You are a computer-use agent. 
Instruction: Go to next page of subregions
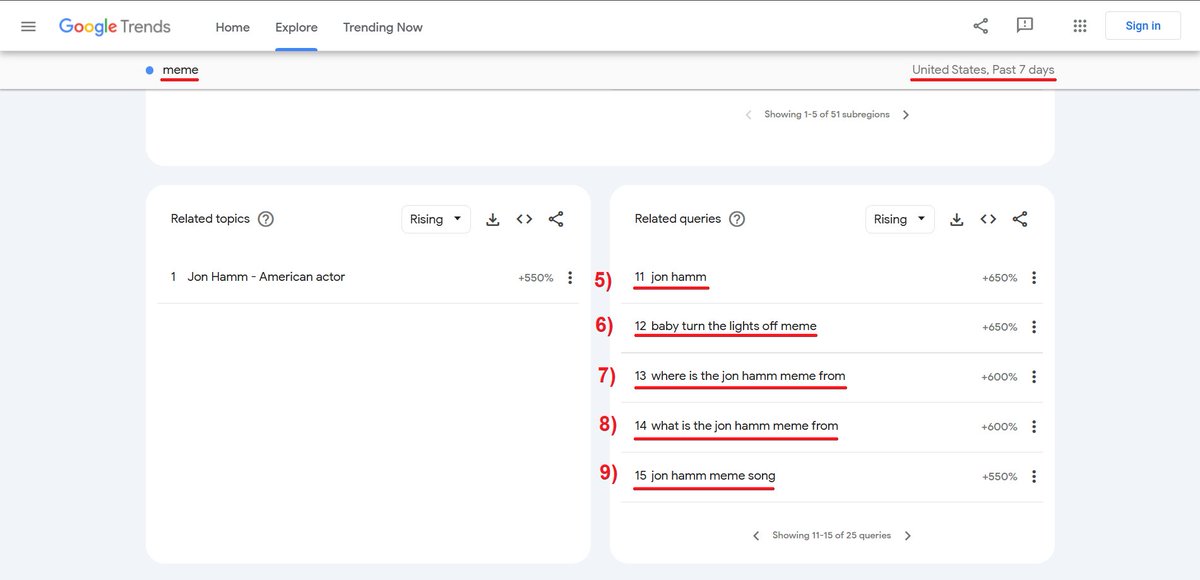pos(906,115)
